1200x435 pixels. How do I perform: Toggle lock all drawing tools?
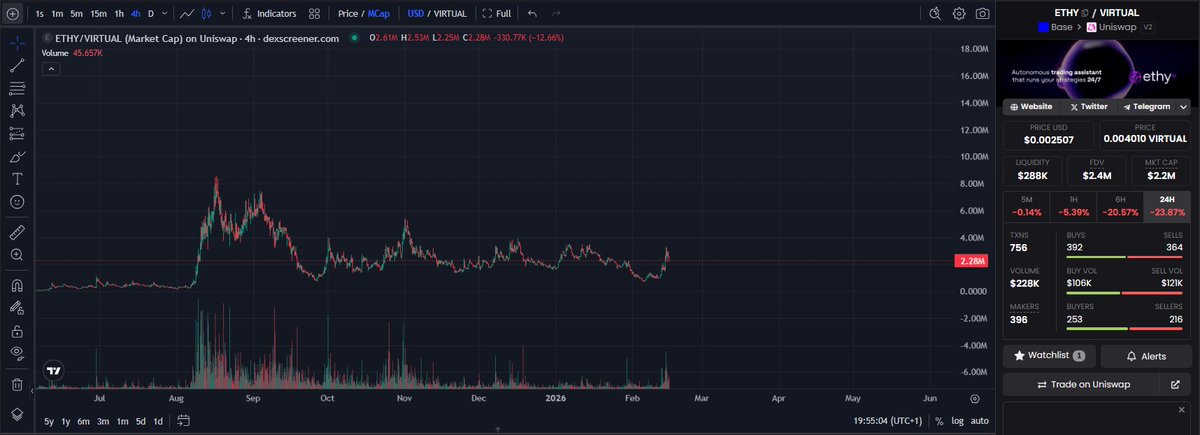coord(17,330)
